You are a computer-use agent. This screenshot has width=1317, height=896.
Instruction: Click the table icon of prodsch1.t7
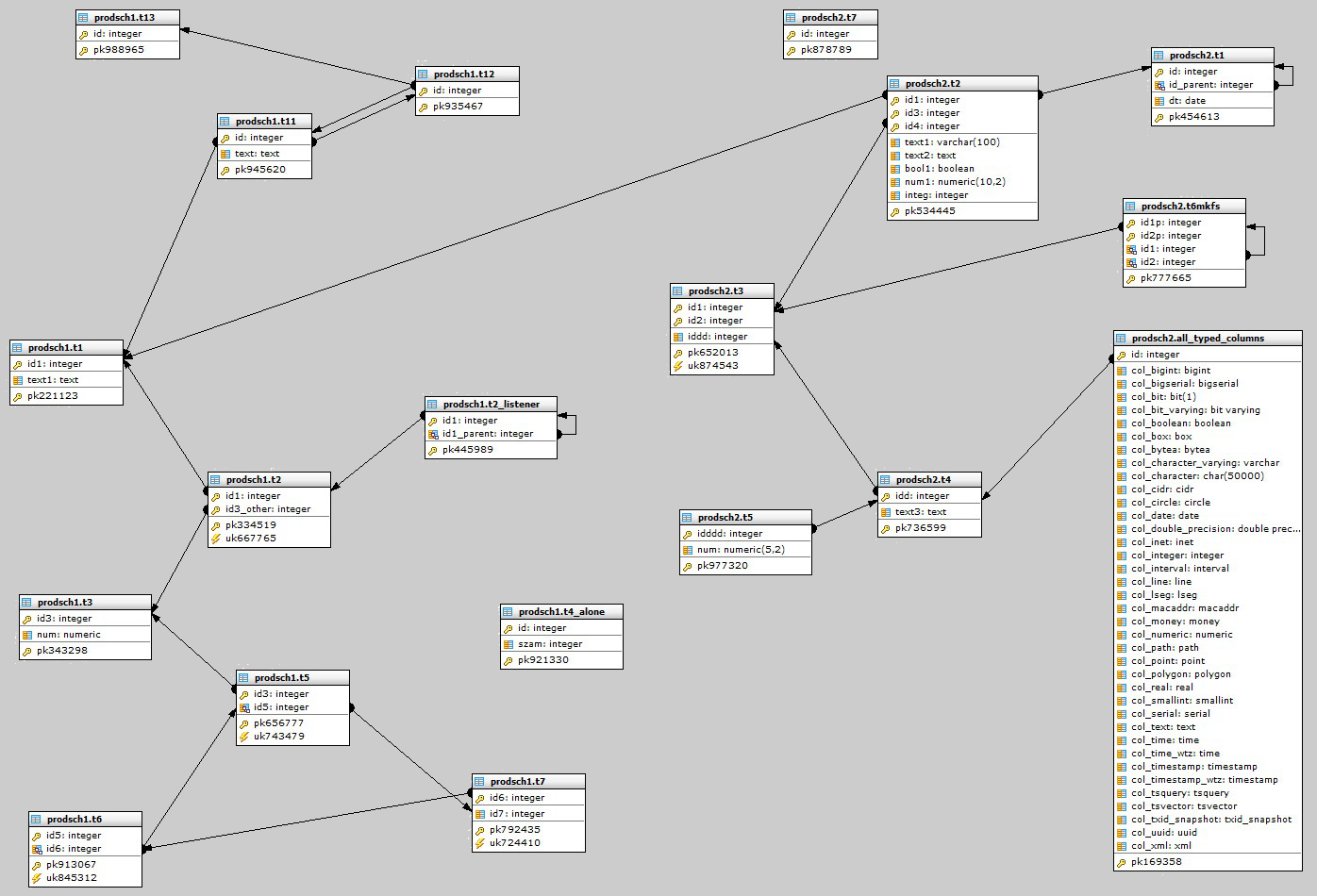[x=480, y=782]
